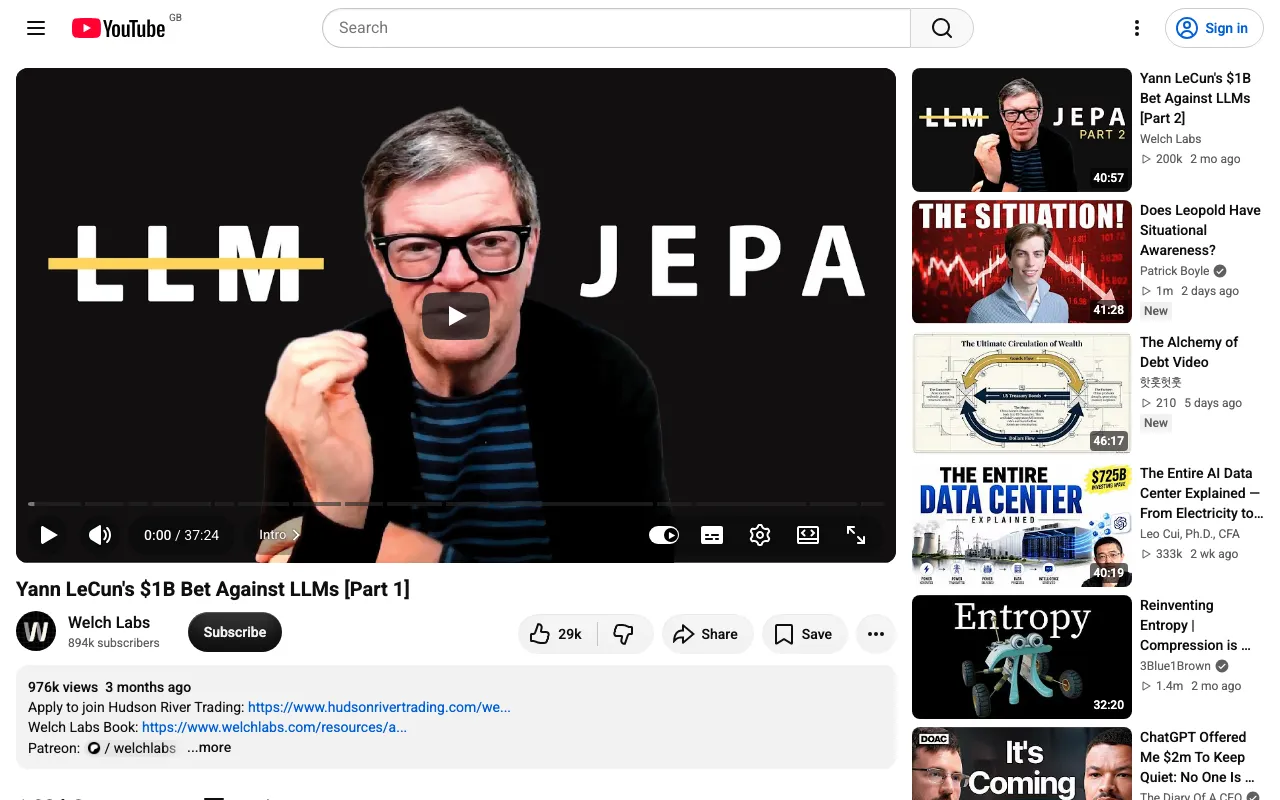Like the video with thumbs up
The width and height of the screenshot is (1280, 800).
(557, 634)
